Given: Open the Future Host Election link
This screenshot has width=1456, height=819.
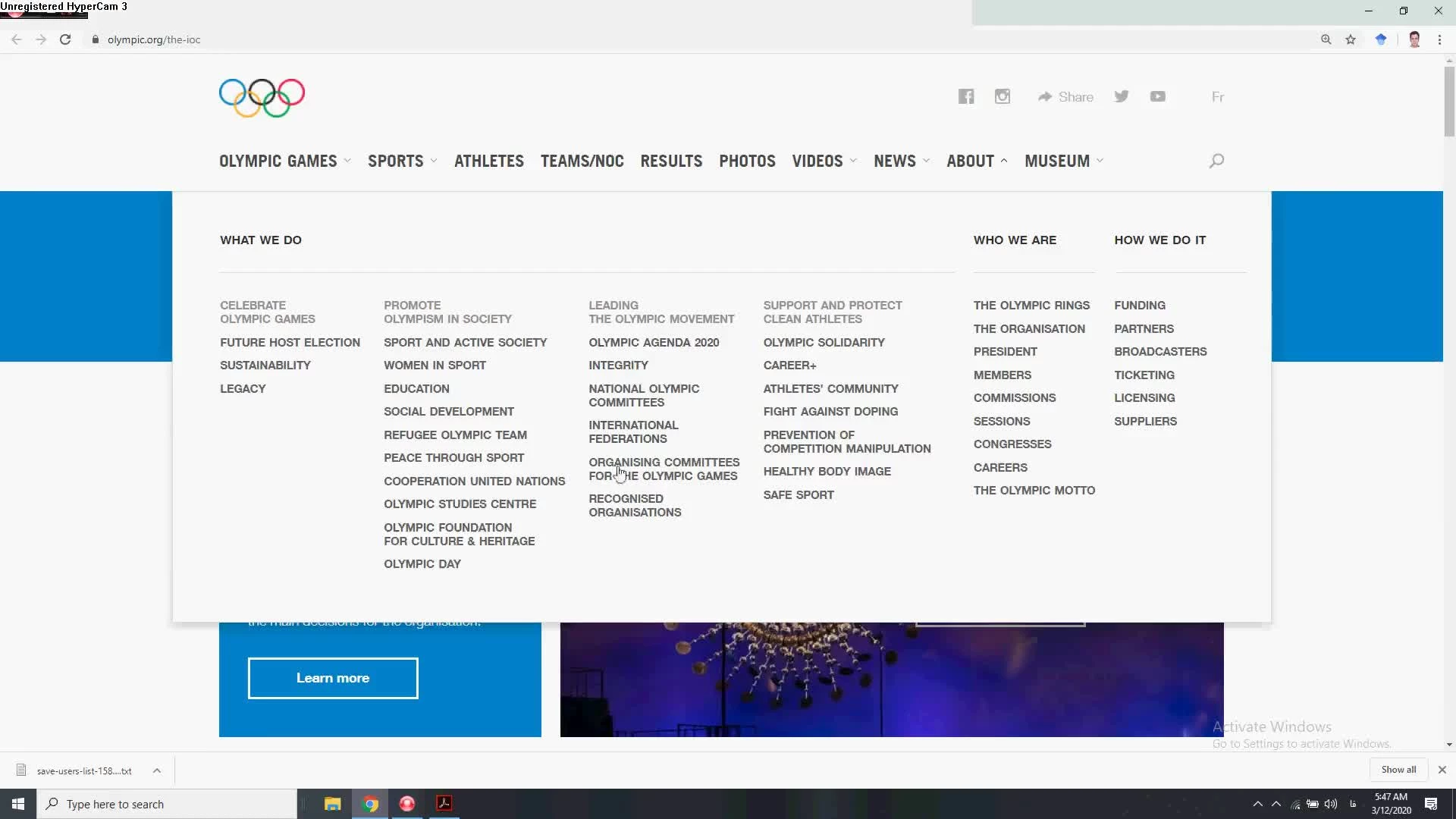Looking at the screenshot, I should 290,342.
